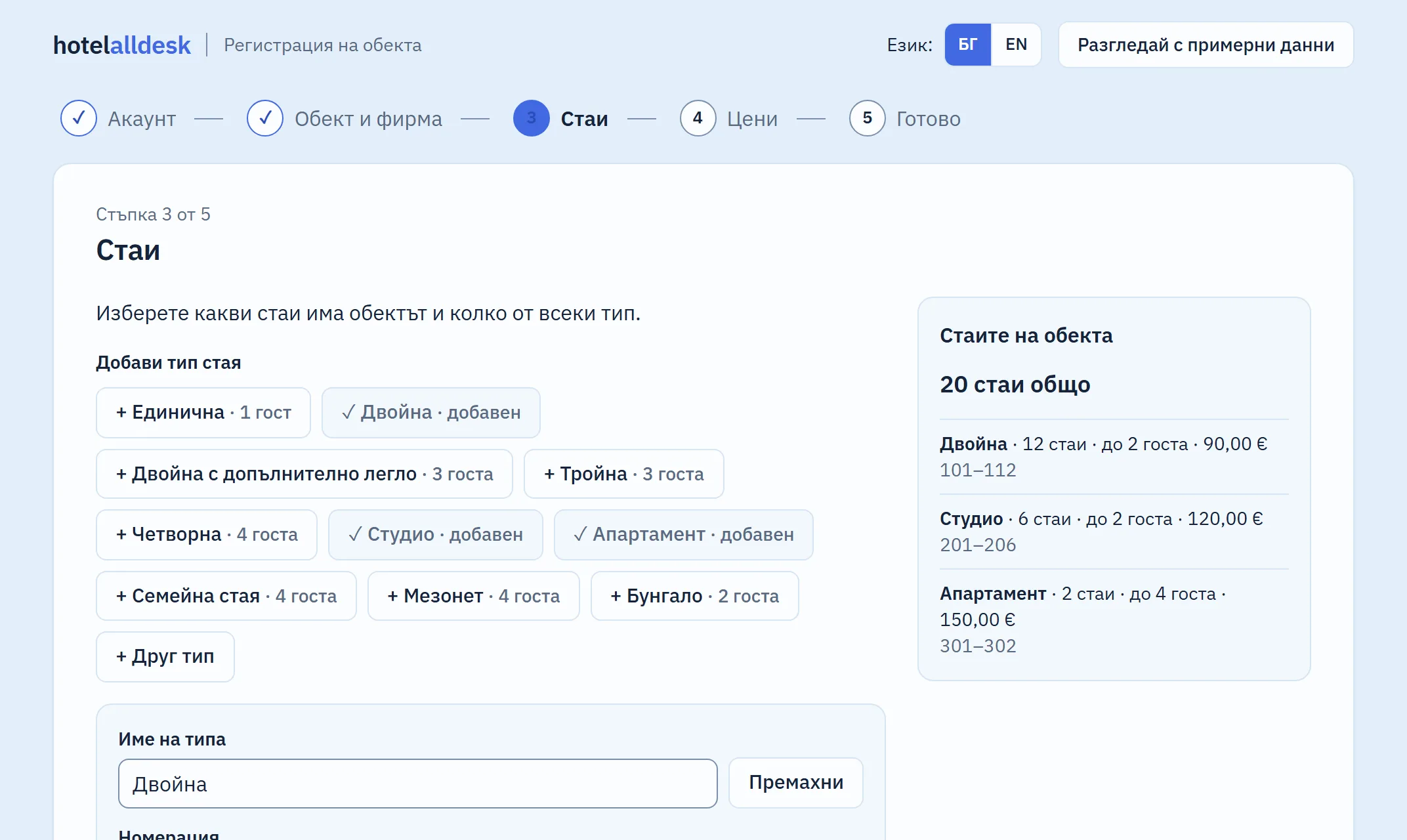
Task: Click the Друг тип button
Action: (165, 657)
